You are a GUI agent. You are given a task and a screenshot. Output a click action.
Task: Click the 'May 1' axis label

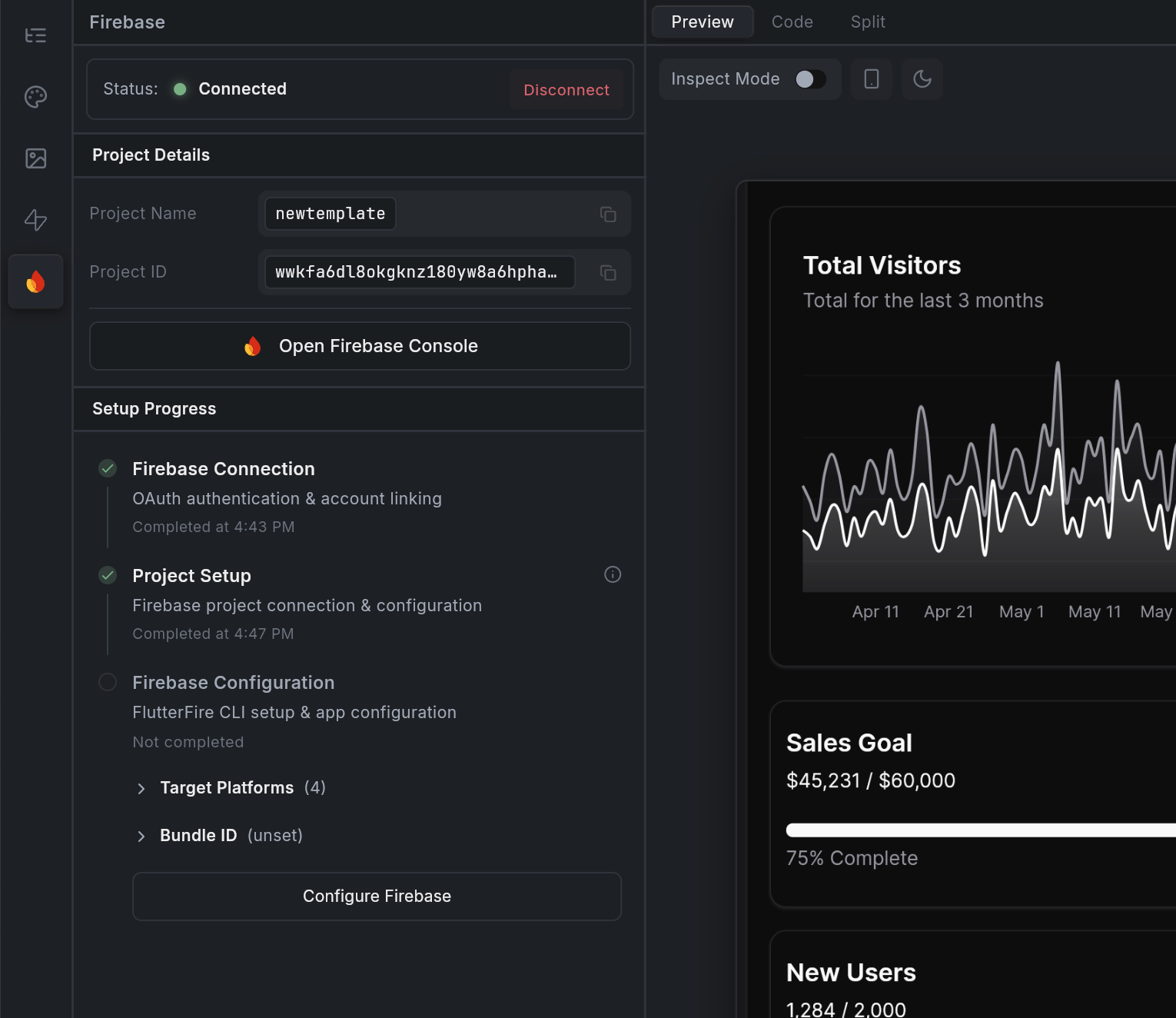point(1022,612)
